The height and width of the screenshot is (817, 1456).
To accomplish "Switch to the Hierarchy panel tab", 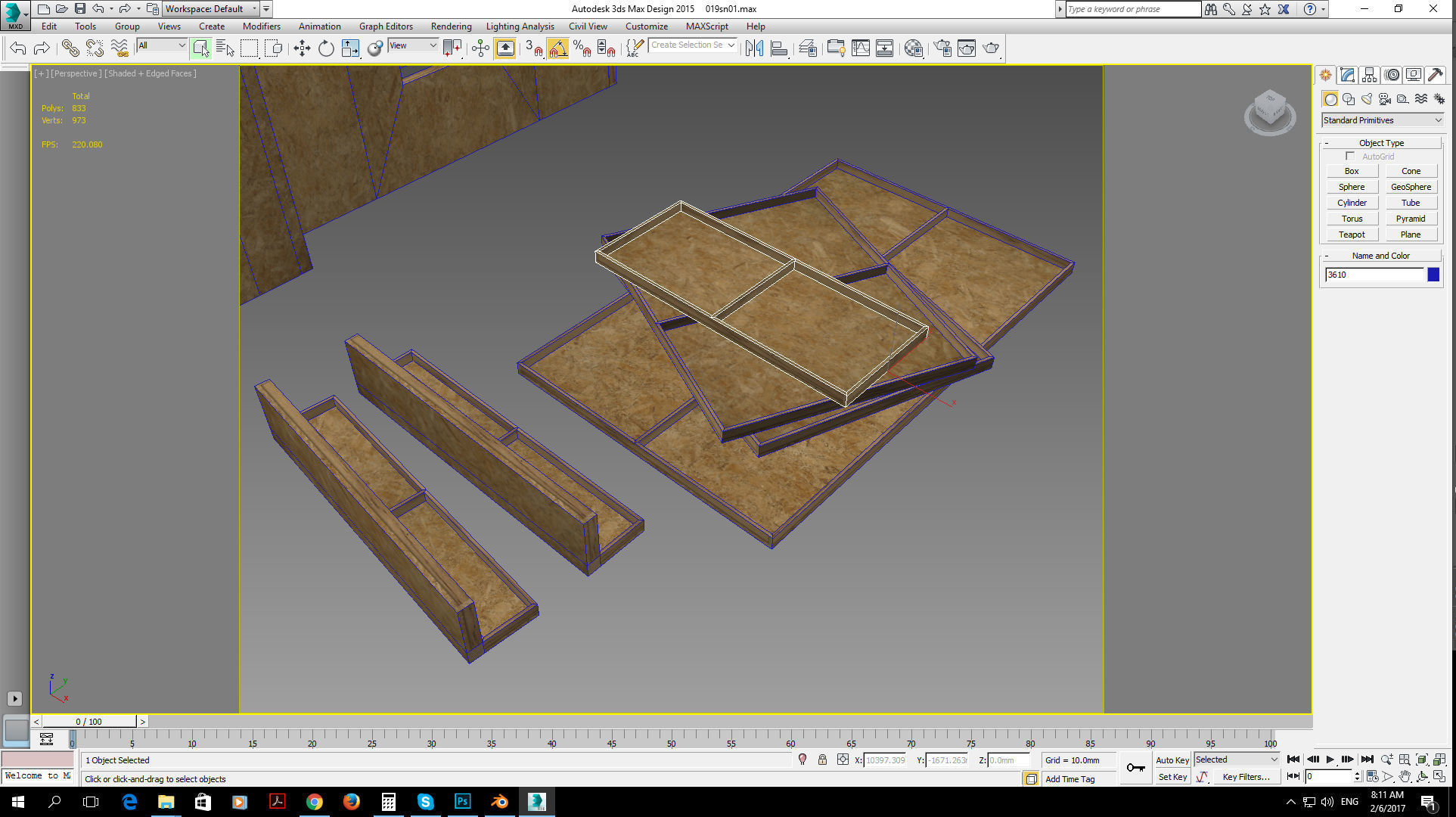I will [x=1369, y=75].
